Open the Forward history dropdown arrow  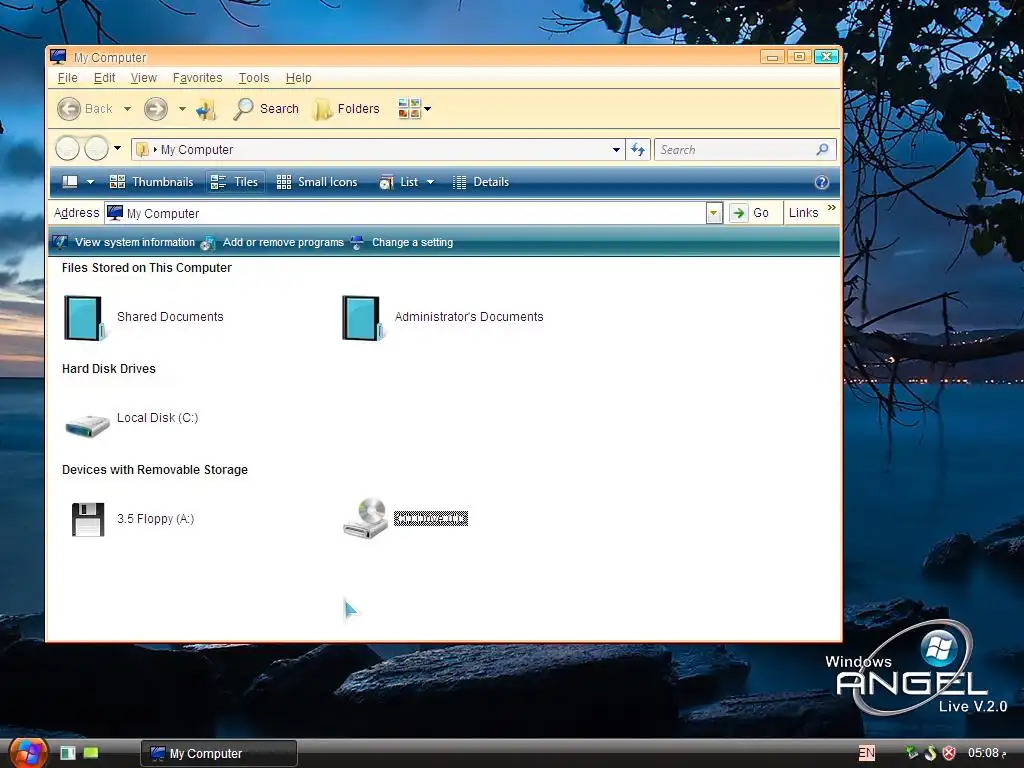pos(182,109)
